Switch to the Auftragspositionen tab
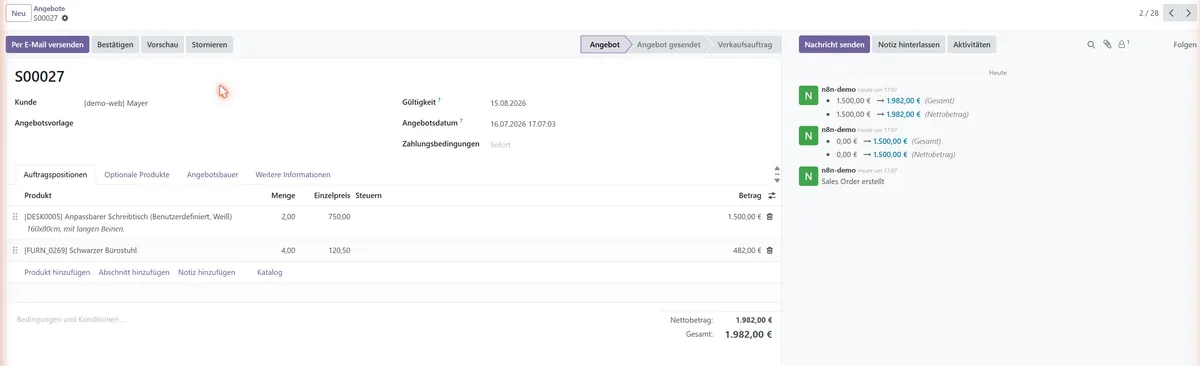Screen dimensions: 1200x366 pos(55,174)
